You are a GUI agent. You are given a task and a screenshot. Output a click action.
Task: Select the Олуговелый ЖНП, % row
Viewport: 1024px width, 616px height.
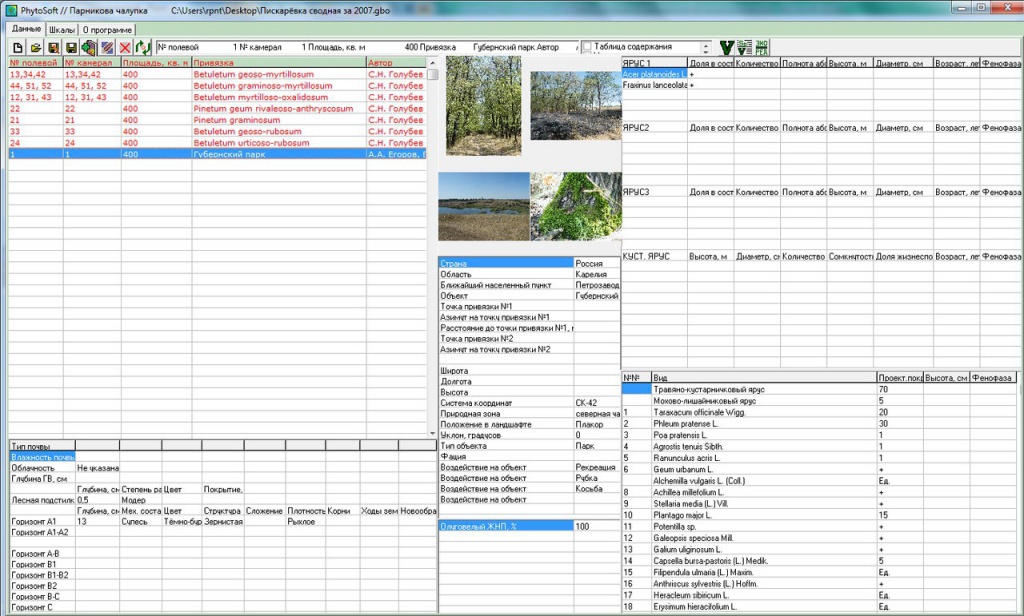click(529, 526)
